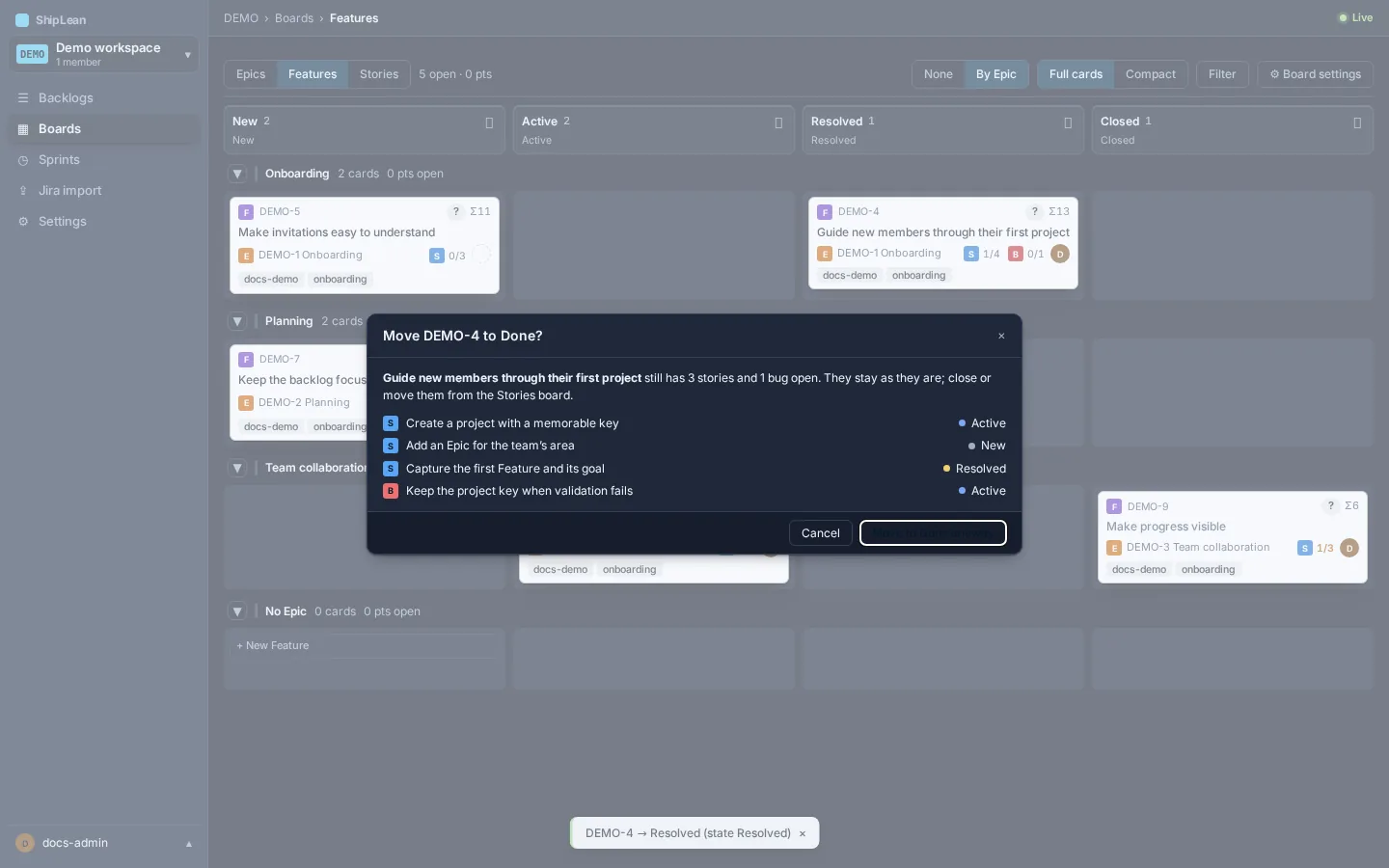Click the Jira import sidebar icon
The image size is (1389, 868).
click(x=23, y=191)
